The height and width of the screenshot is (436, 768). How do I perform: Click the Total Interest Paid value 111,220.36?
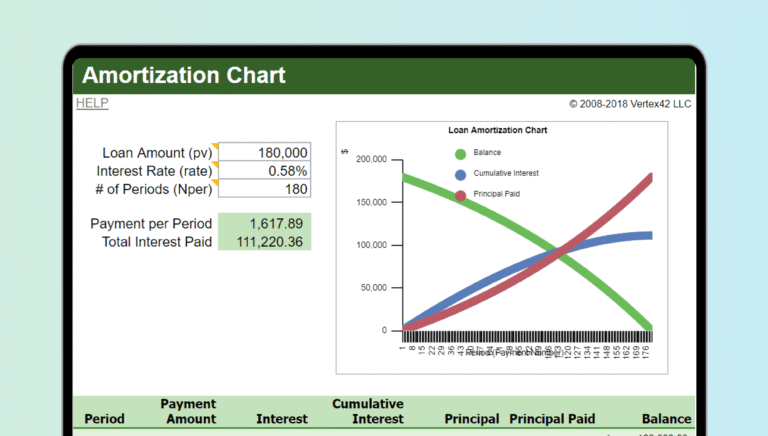coord(265,241)
